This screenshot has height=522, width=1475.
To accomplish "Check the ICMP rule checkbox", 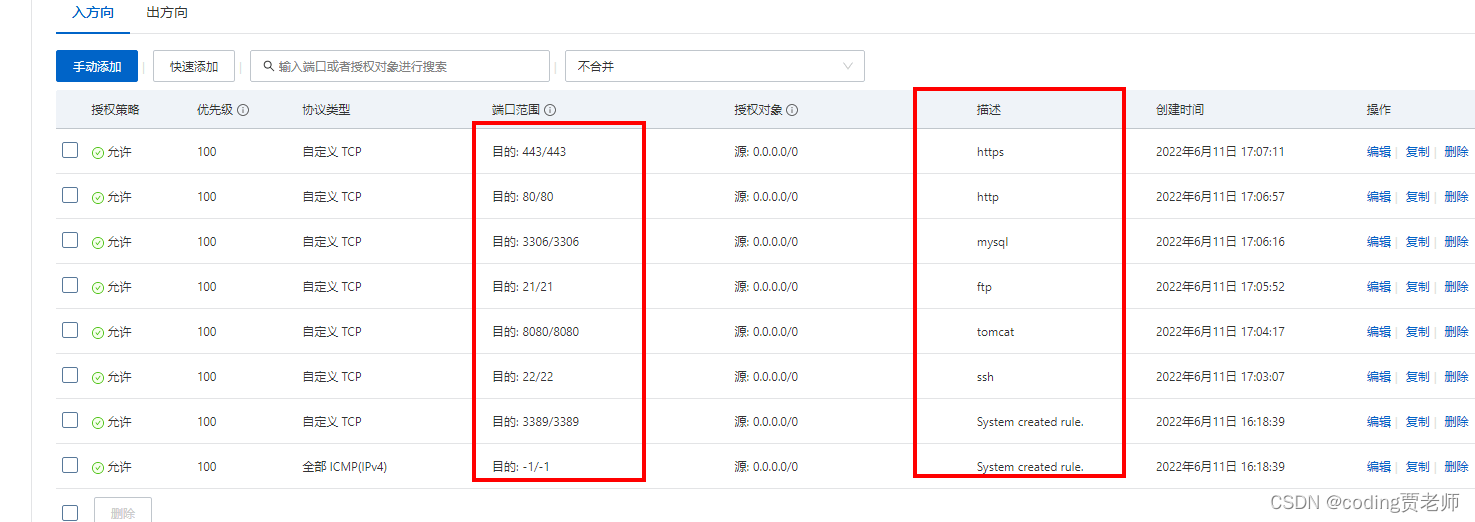I will (x=70, y=465).
